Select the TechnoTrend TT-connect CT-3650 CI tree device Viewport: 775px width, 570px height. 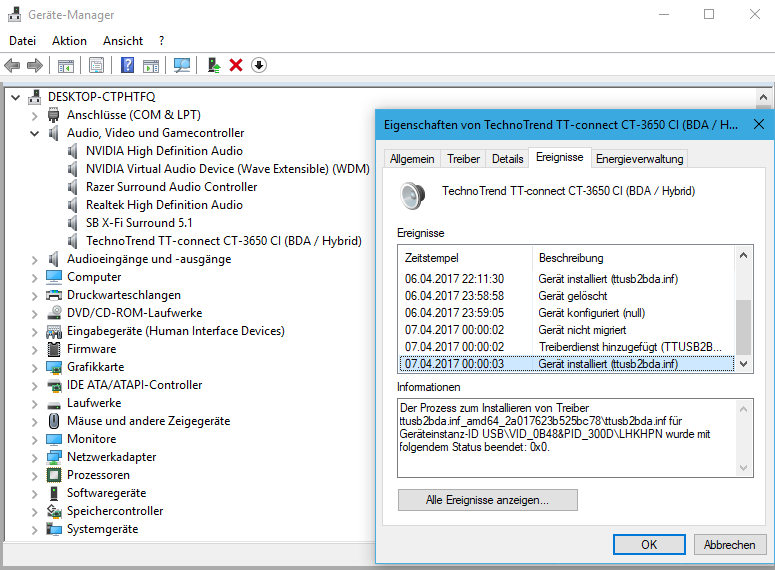pyautogui.click(x=224, y=241)
